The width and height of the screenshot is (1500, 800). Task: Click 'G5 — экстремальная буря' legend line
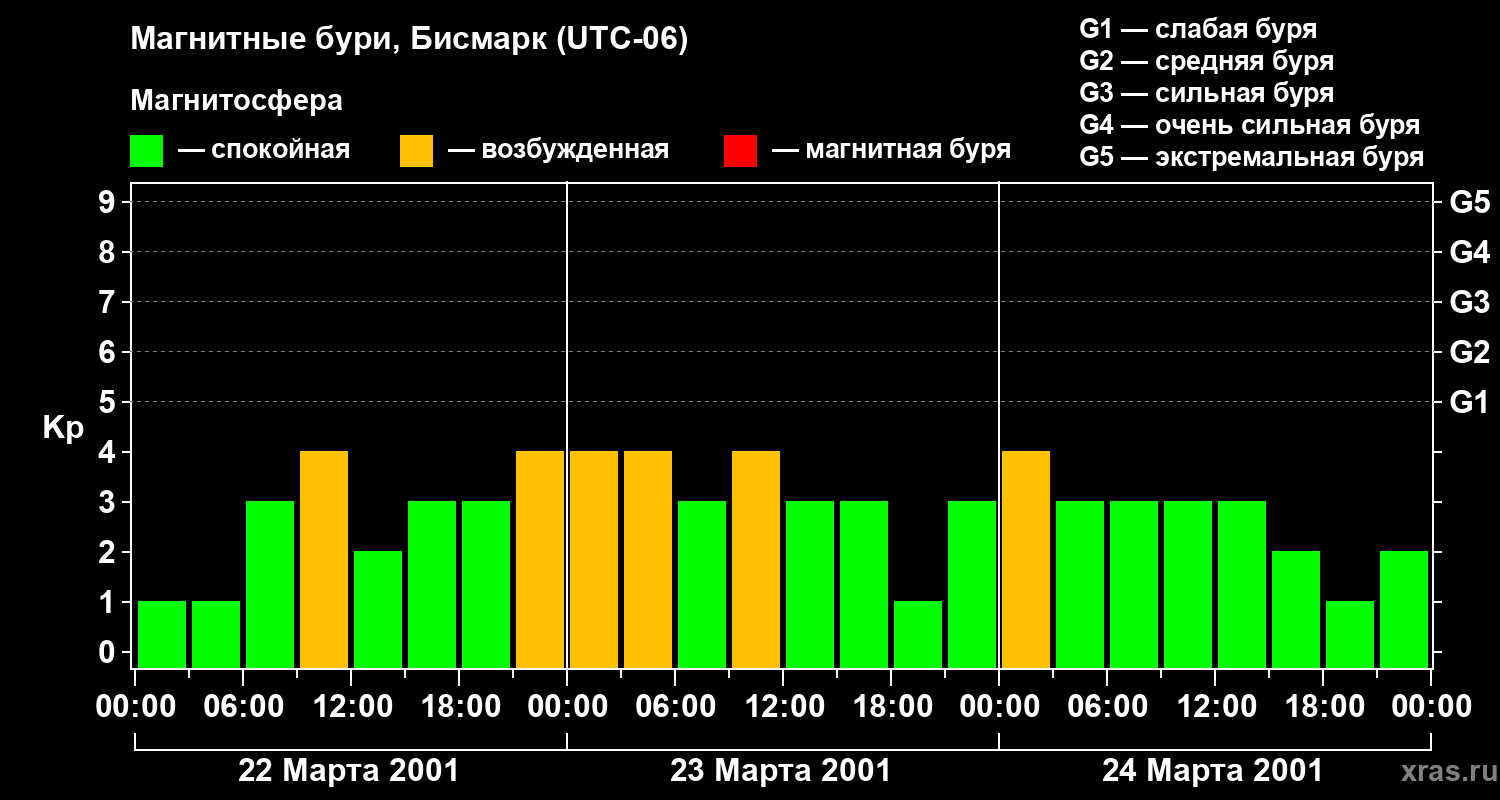[1251, 157]
